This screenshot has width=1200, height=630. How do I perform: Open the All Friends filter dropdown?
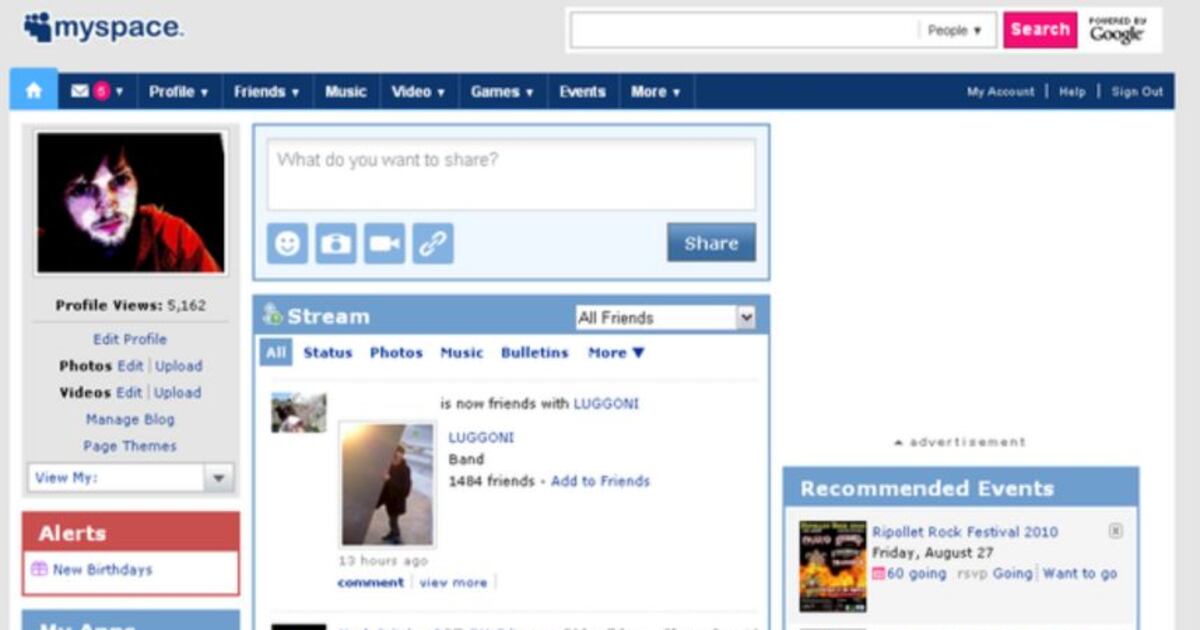tap(747, 316)
